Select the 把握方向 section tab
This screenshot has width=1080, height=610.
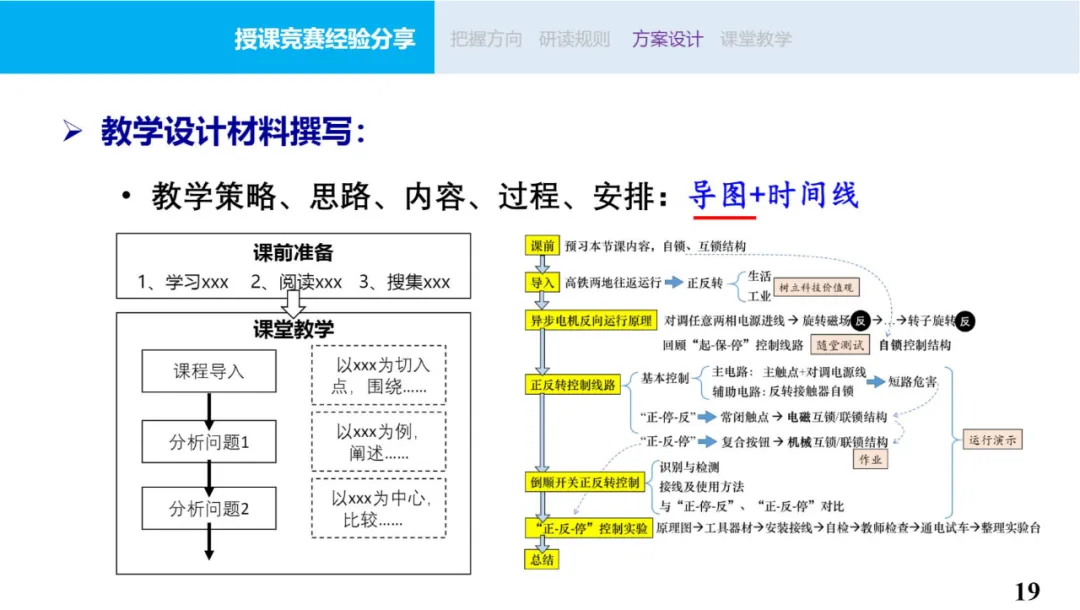486,39
